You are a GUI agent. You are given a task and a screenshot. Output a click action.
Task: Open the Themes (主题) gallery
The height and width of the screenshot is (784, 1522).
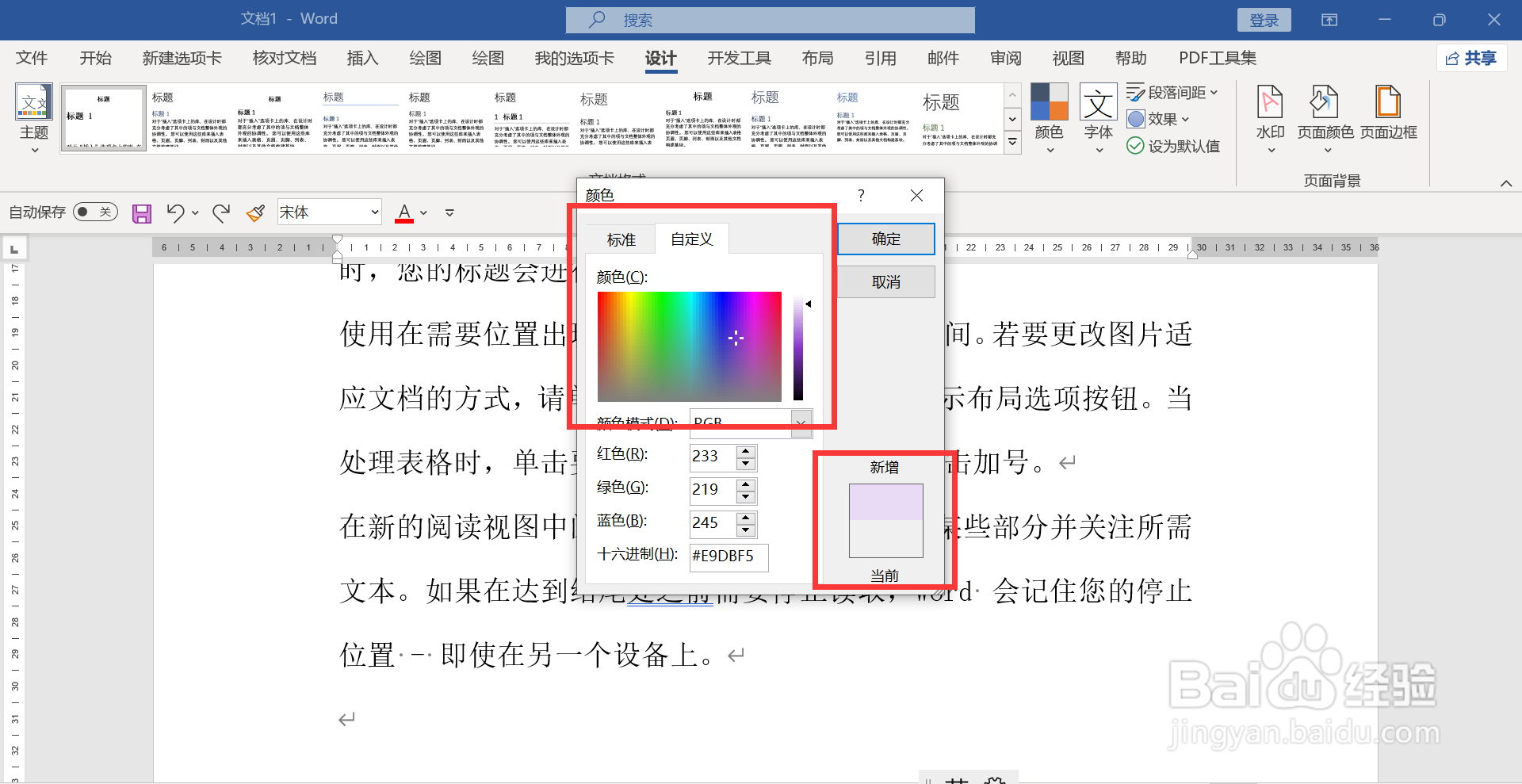coord(34,117)
